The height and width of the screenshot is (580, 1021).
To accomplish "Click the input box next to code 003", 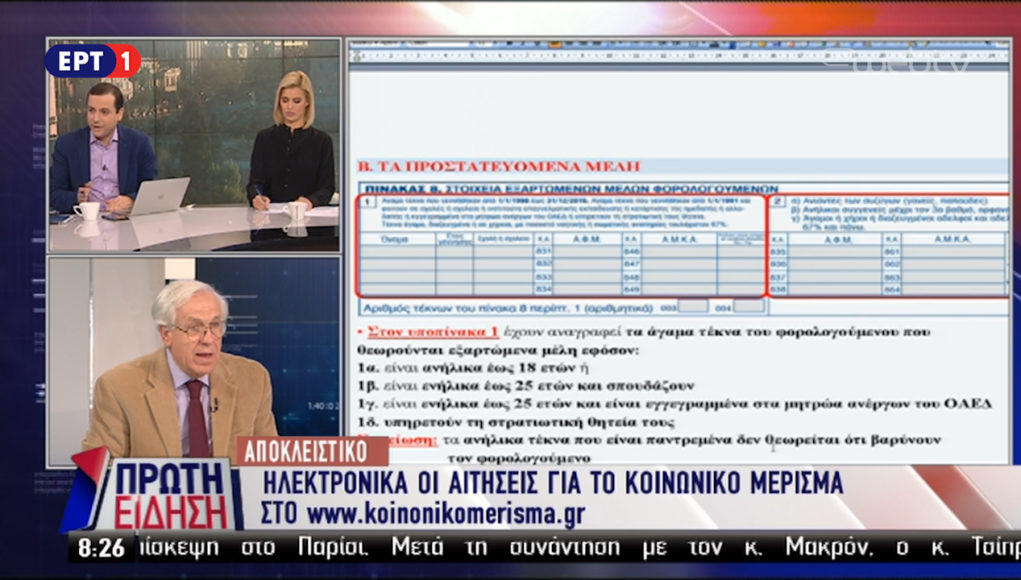I will tap(693, 306).
